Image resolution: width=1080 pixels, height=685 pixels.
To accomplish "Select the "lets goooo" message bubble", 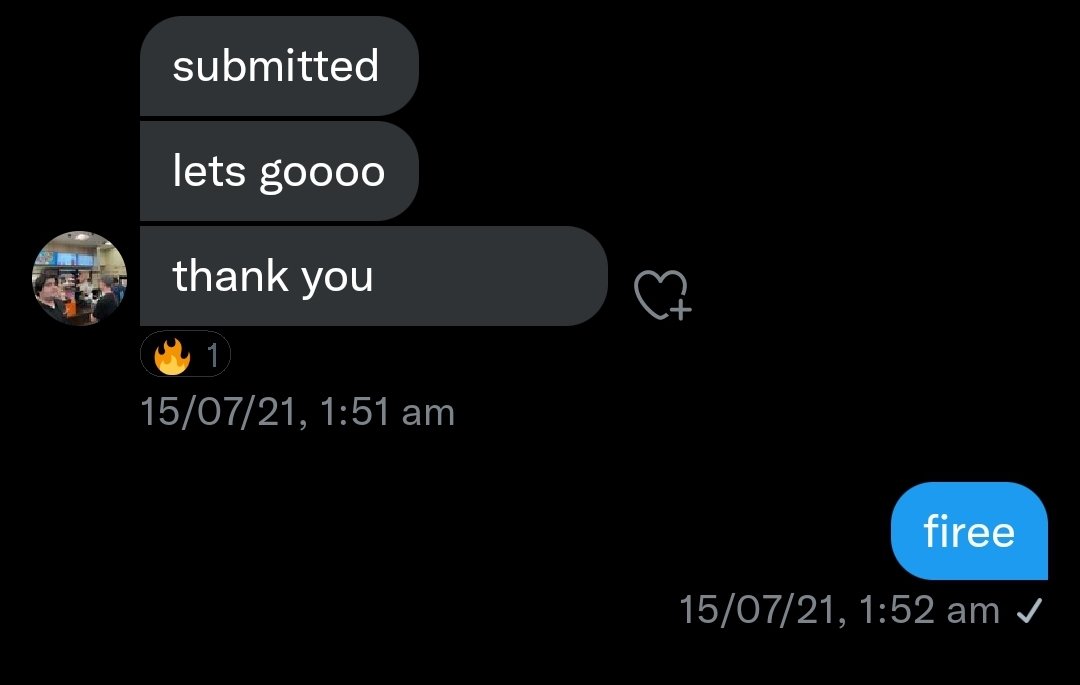I will pyautogui.click(x=278, y=171).
